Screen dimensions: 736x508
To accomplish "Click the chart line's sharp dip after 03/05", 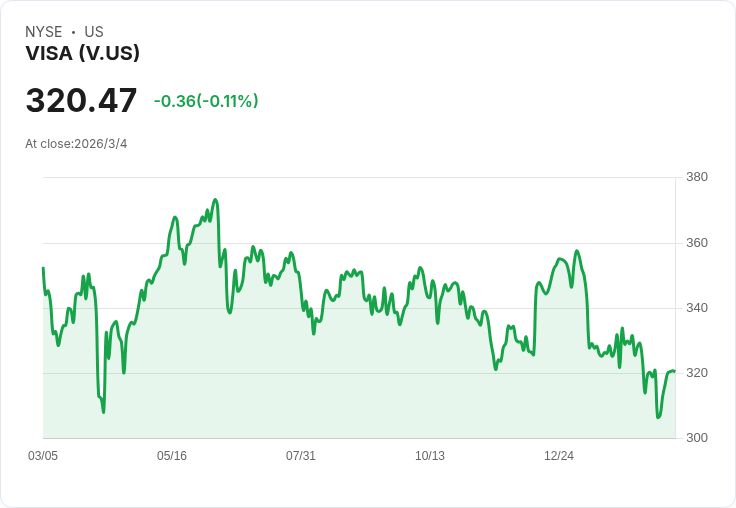I will click(103, 411).
